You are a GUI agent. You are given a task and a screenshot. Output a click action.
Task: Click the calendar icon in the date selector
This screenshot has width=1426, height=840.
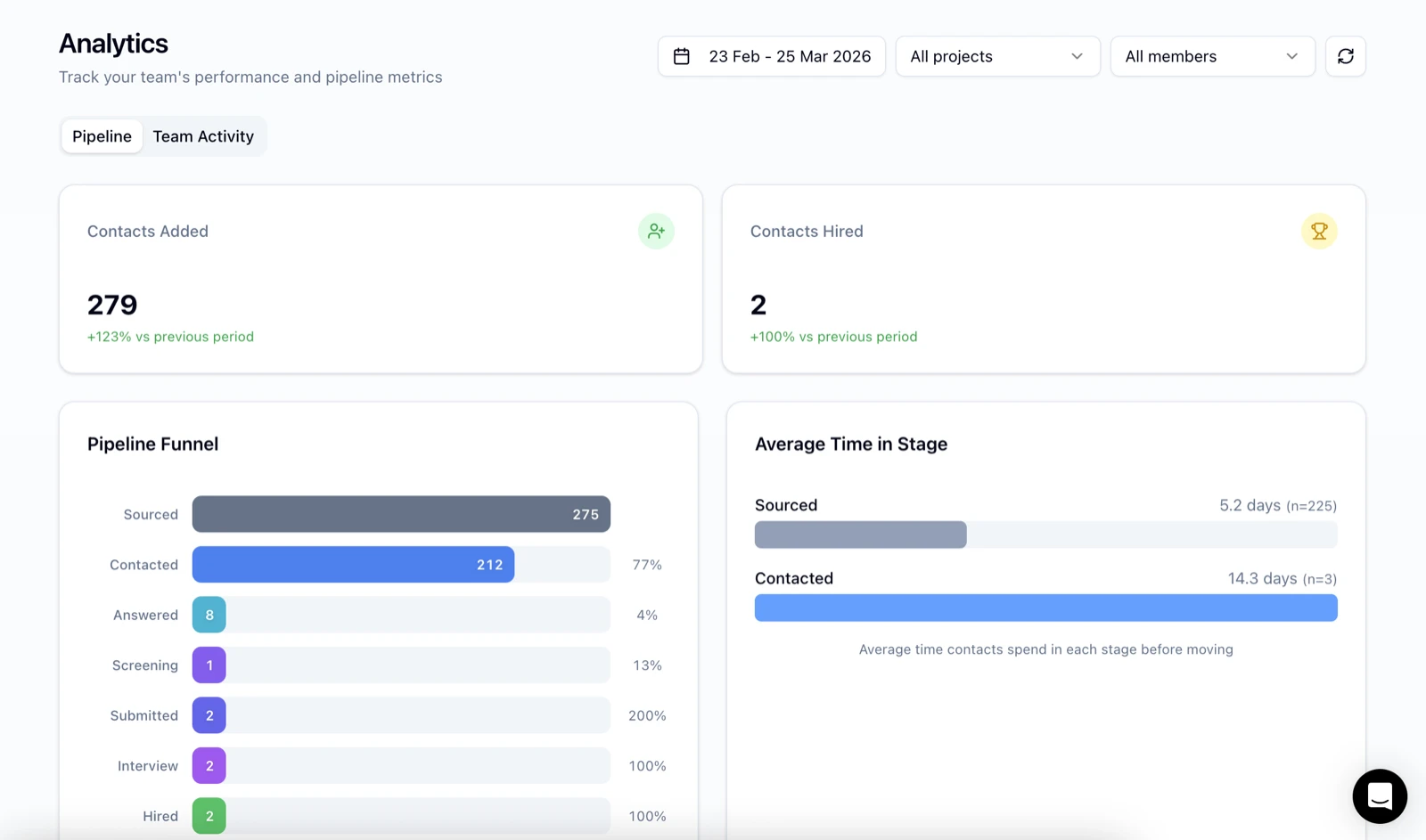pos(682,56)
